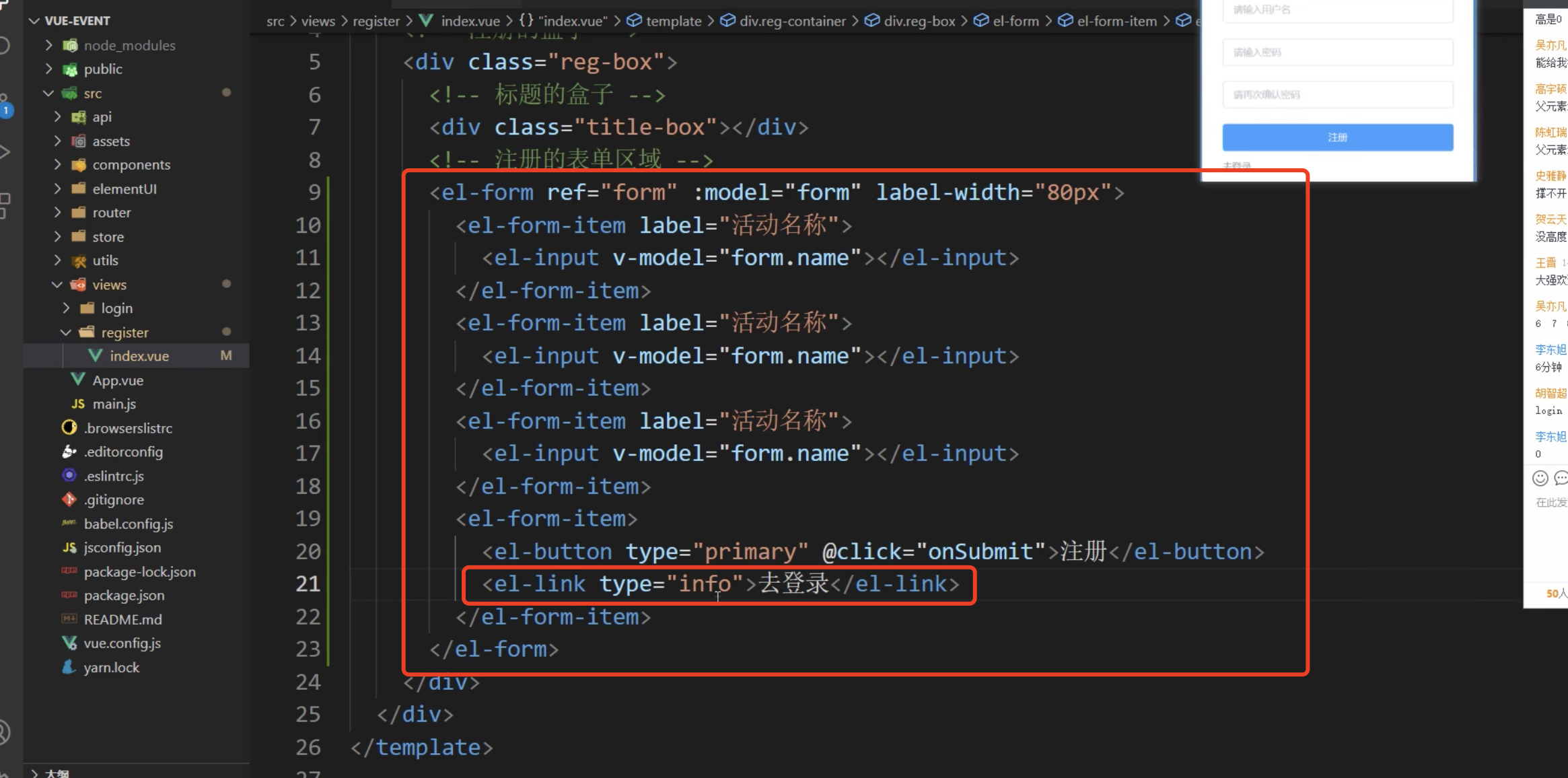Open App.vue file
Image resolution: width=1568 pixels, height=778 pixels.
118,380
